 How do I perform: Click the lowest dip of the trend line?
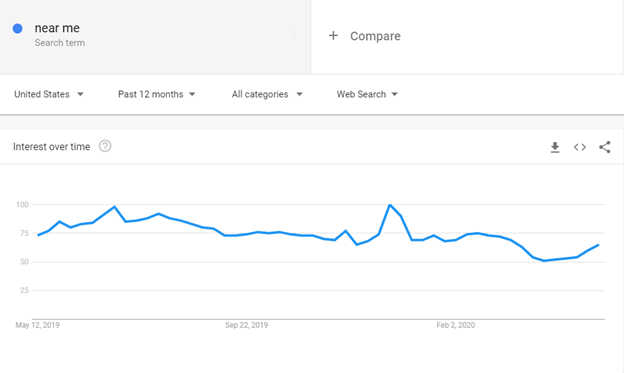544,261
